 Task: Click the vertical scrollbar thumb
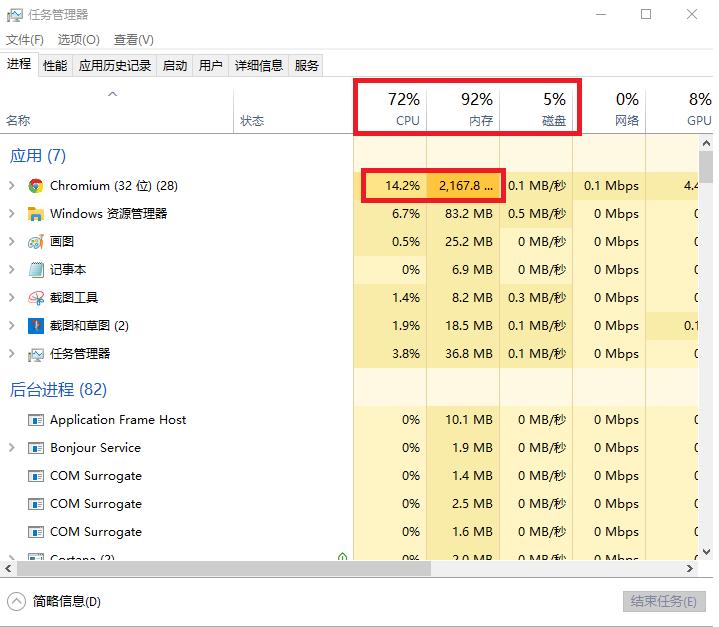click(706, 167)
